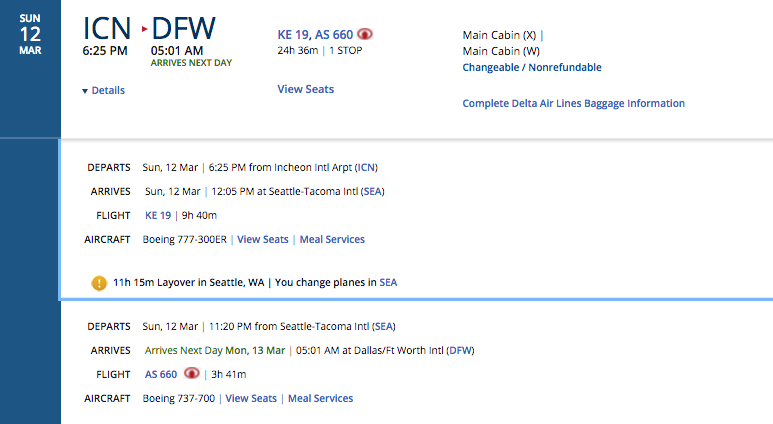This screenshot has width=773, height=424.
Task: Click DFW airport code in arrival row
Action: 460,350
